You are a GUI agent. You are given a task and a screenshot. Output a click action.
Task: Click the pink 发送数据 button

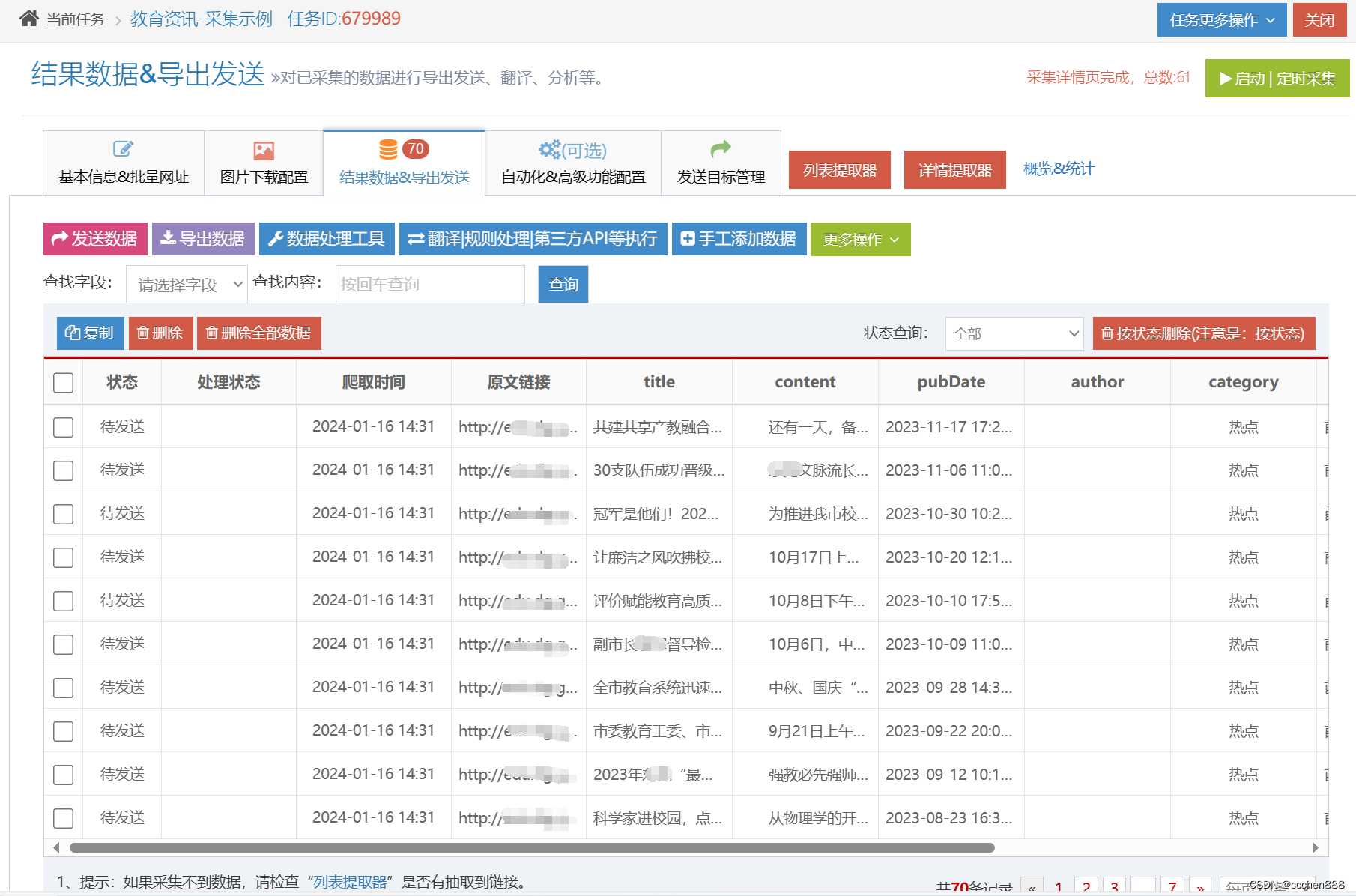[95, 239]
